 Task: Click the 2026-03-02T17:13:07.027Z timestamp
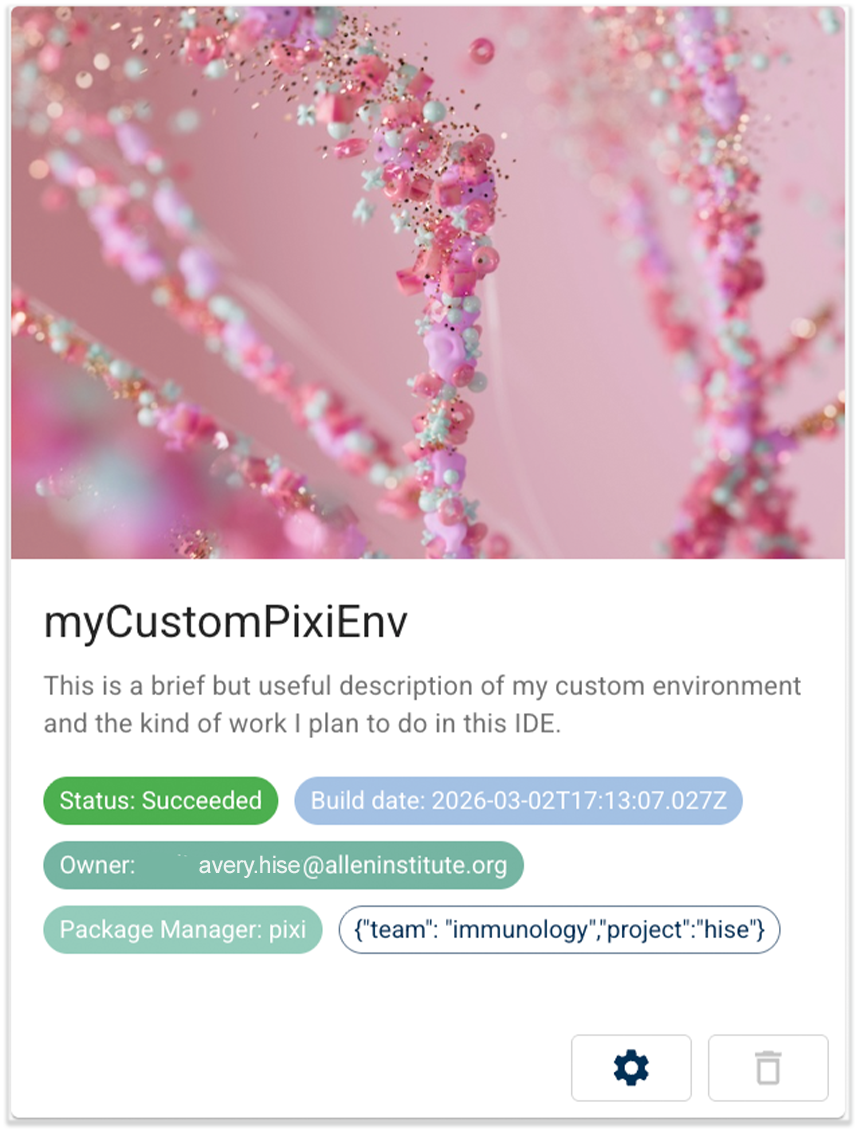point(579,801)
